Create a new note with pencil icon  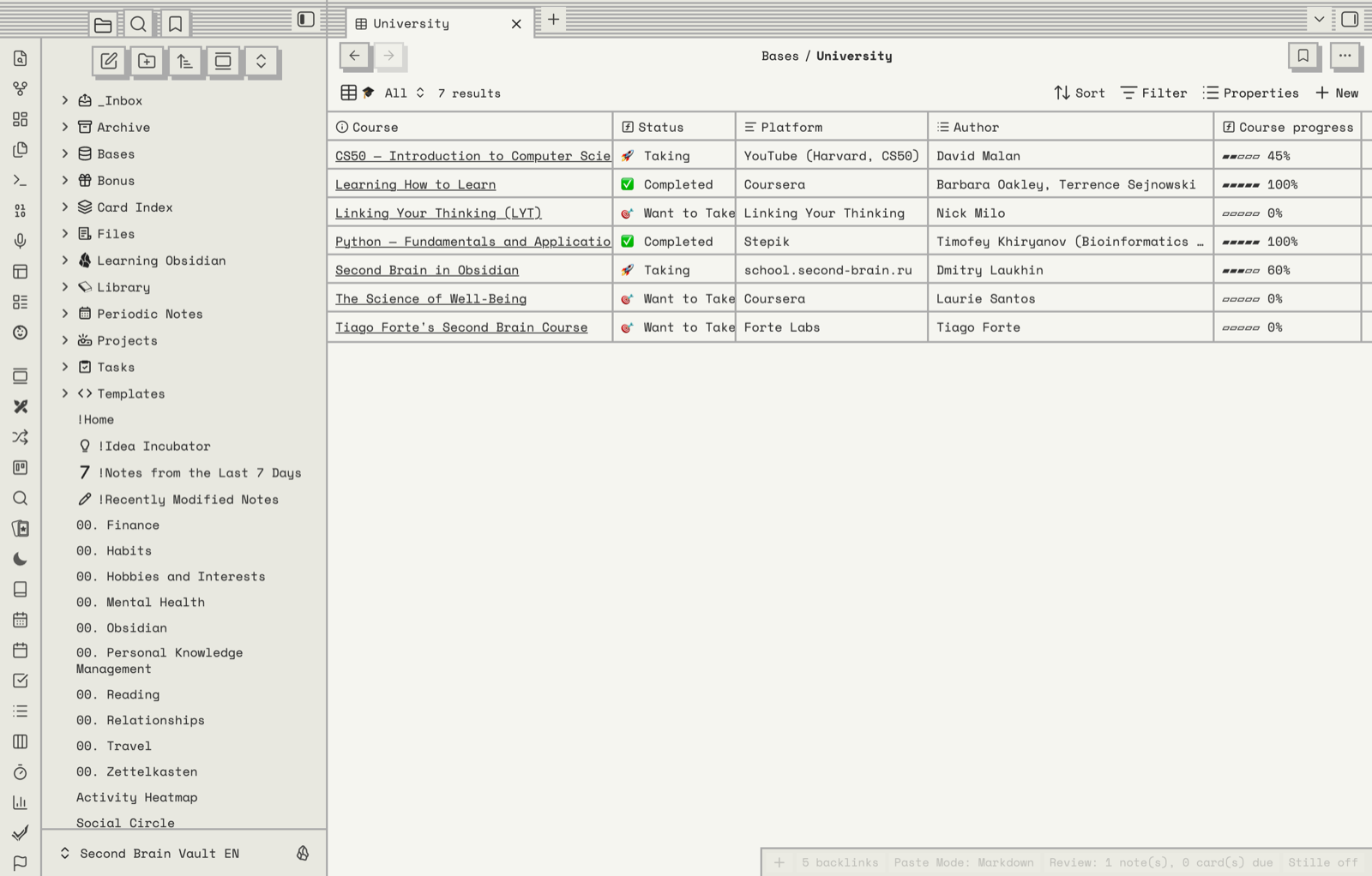pyautogui.click(x=109, y=61)
